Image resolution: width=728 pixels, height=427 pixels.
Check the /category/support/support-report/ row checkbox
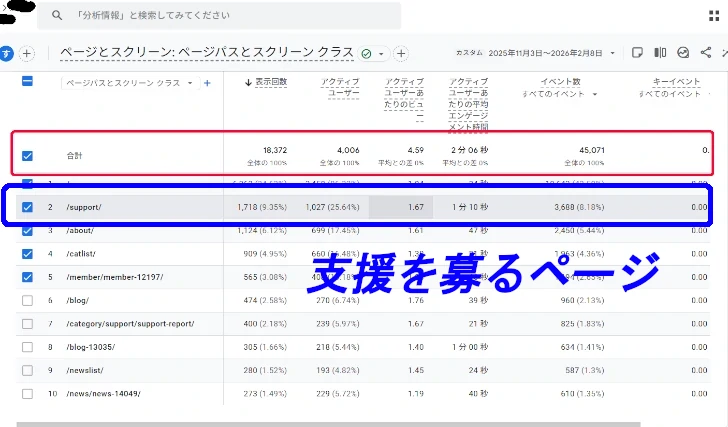coord(27,323)
